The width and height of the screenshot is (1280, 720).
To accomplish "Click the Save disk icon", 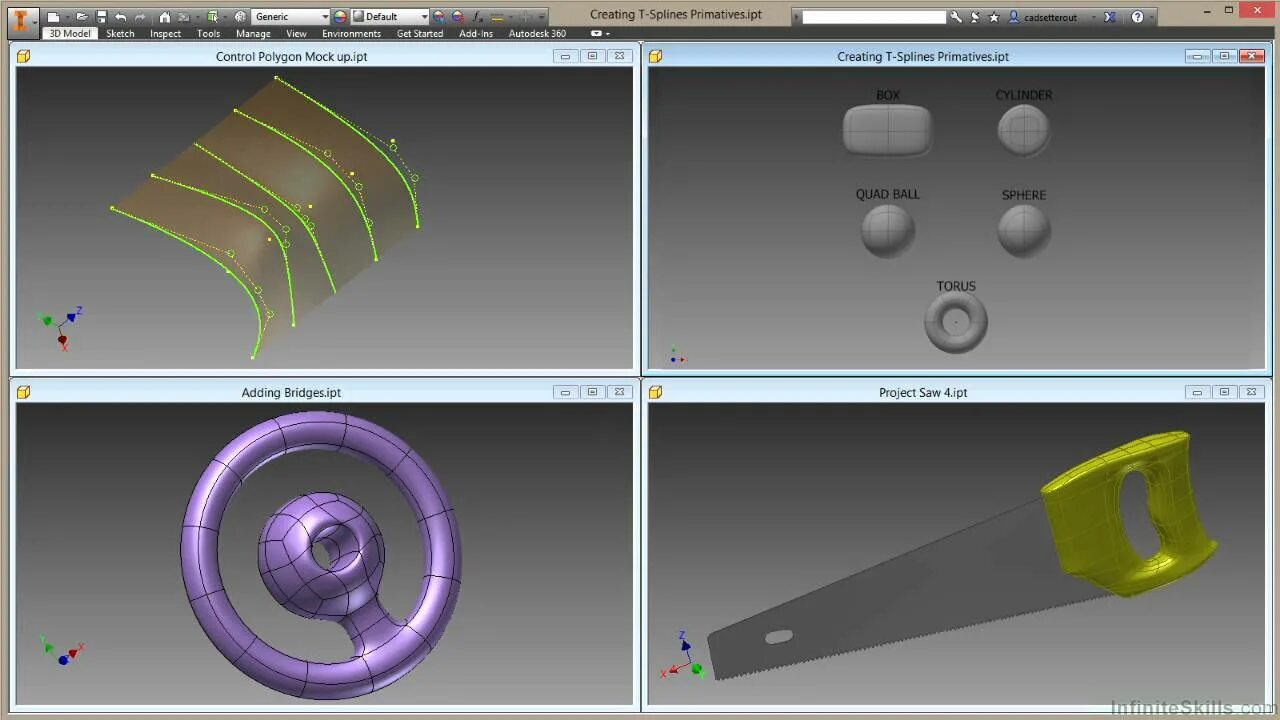I will tap(101, 17).
